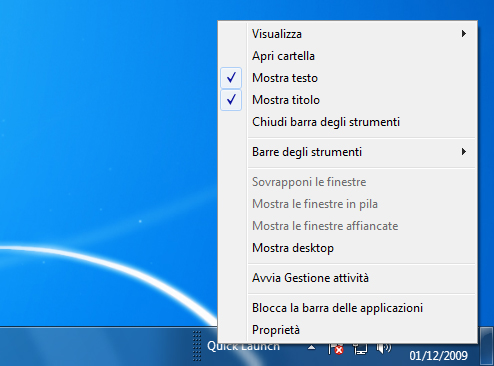Viewport: 494px width, 366px height.
Task: Toggle the Mostra testo option
Action: 347,78
